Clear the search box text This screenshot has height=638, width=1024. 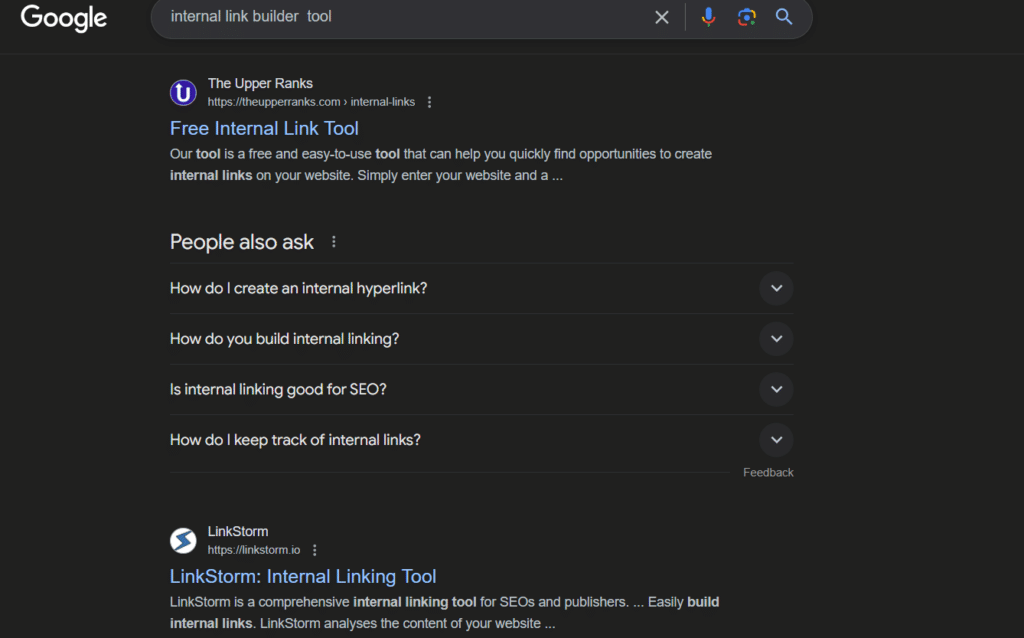tap(661, 17)
